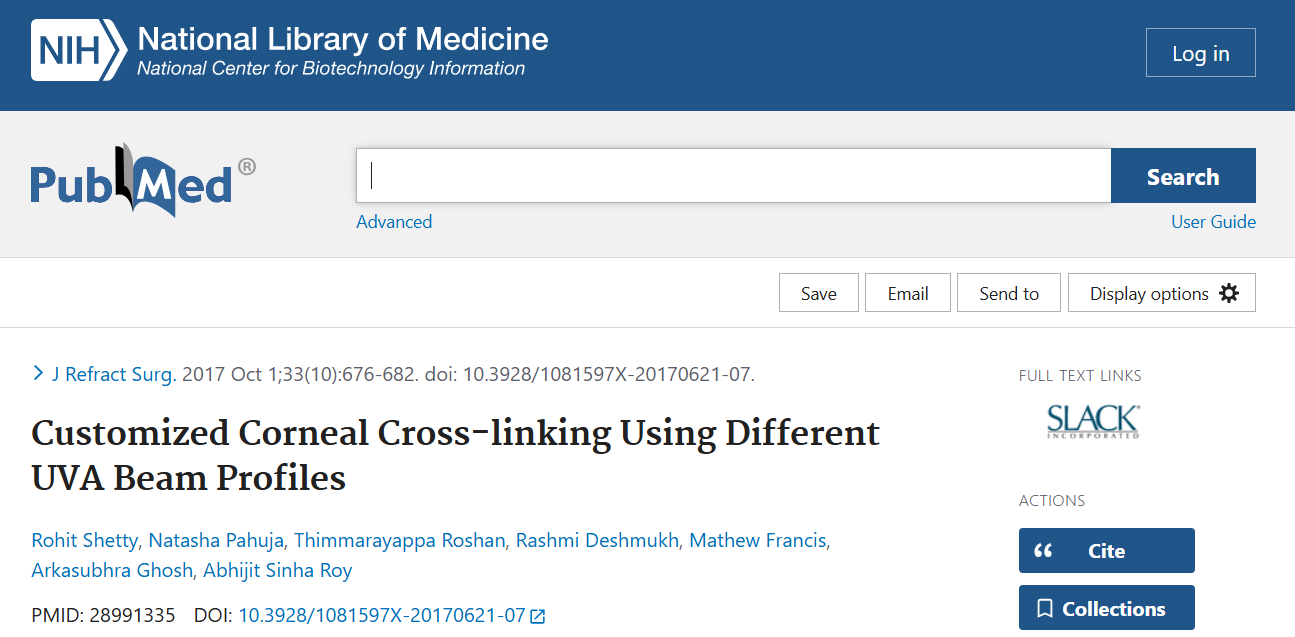The width and height of the screenshot is (1295, 637).
Task: Click the NIH logo
Action: point(78,50)
